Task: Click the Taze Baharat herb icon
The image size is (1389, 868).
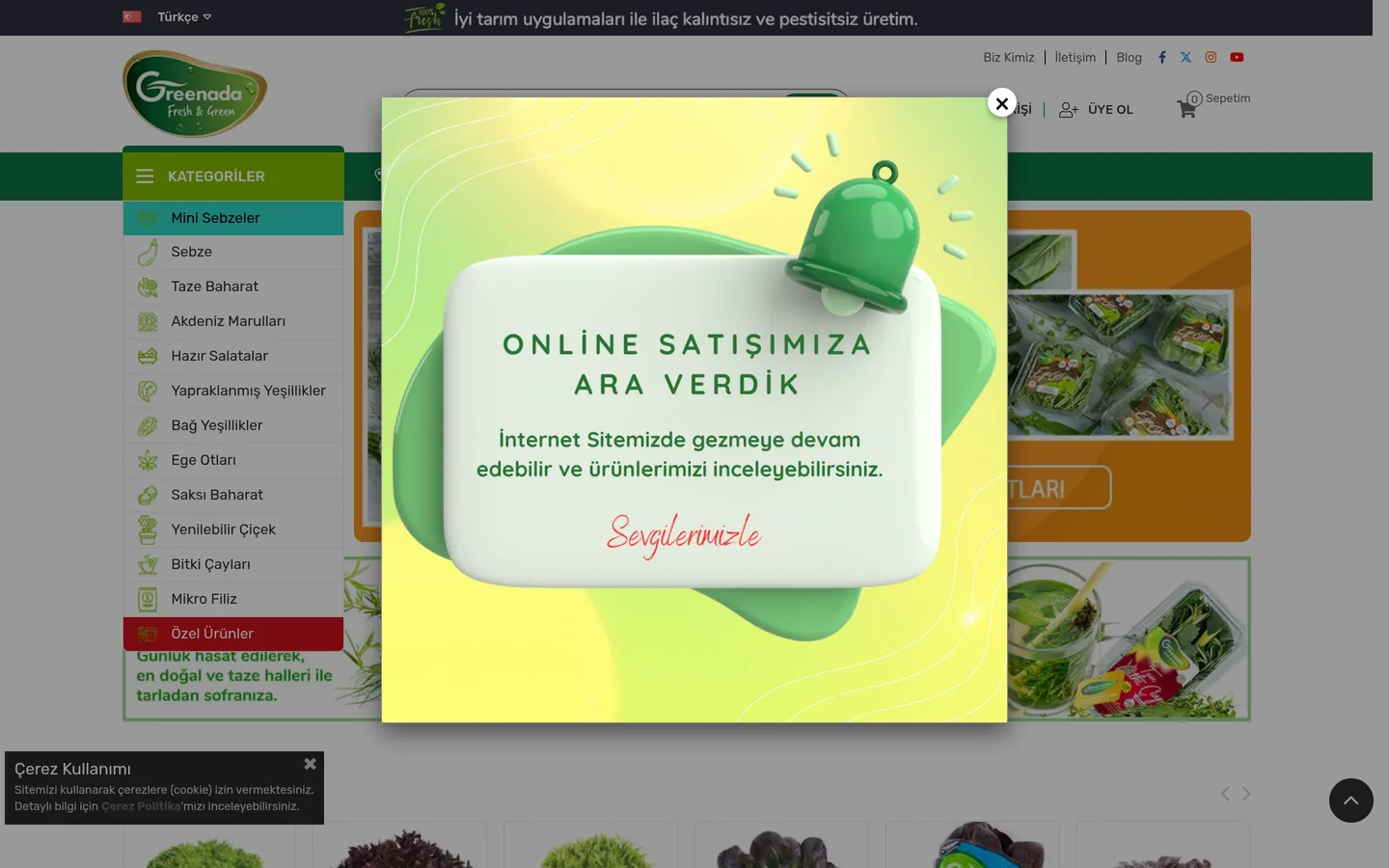Action: (148, 286)
